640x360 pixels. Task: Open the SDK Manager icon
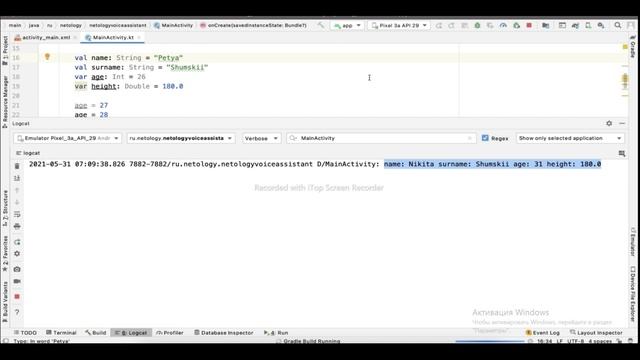point(601,25)
